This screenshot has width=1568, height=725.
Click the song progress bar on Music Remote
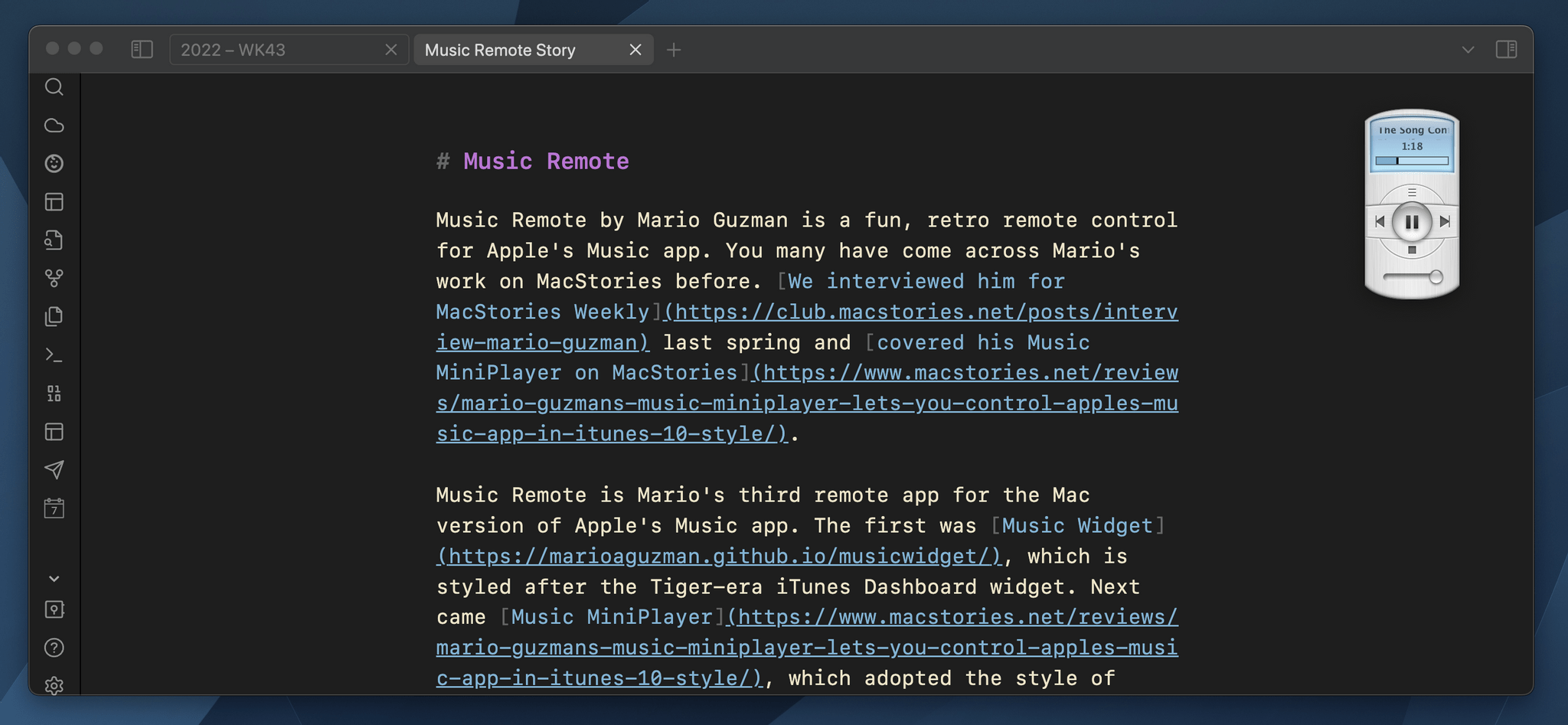(x=1412, y=161)
